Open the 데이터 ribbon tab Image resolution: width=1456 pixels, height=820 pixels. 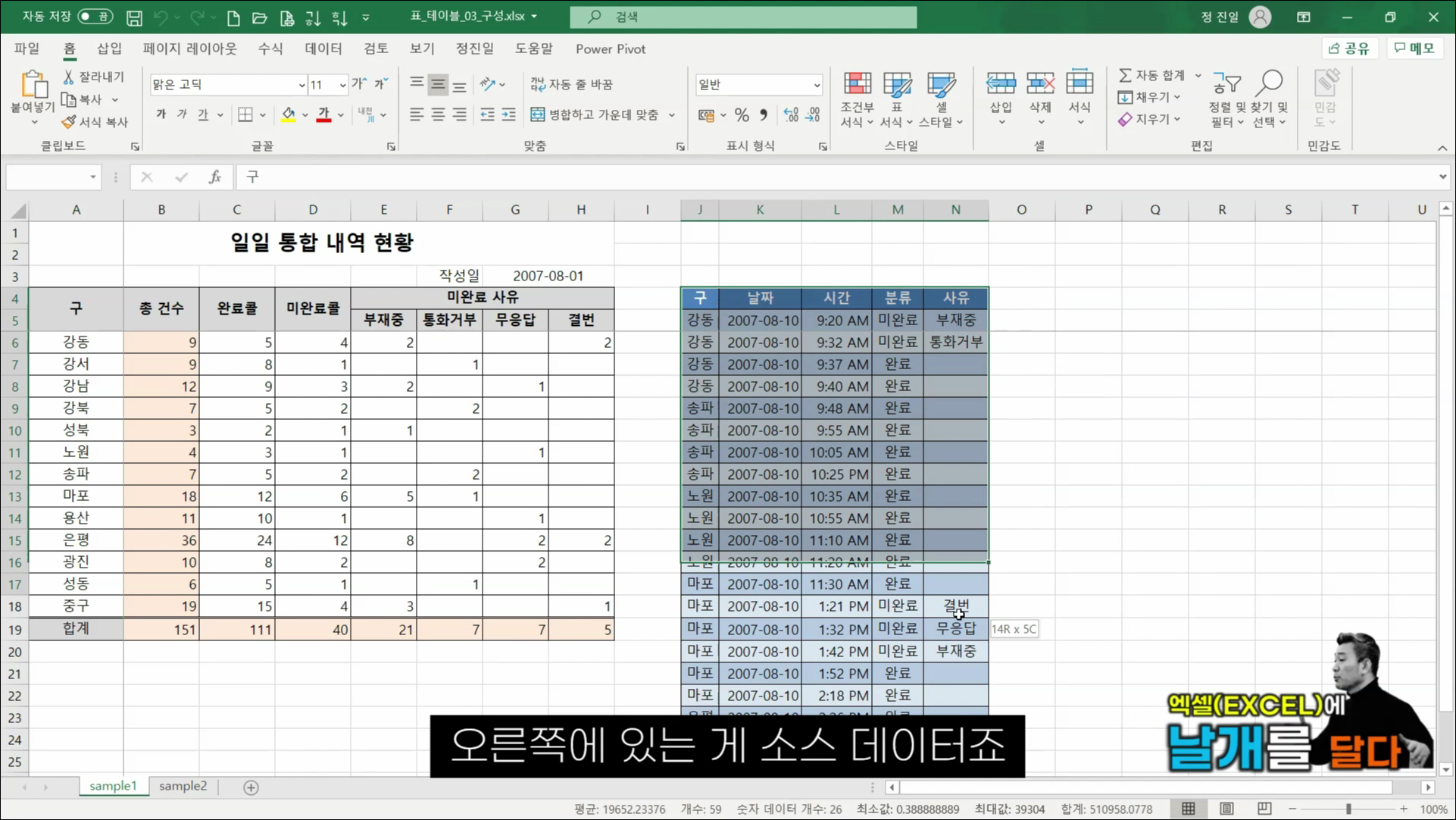[323, 49]
